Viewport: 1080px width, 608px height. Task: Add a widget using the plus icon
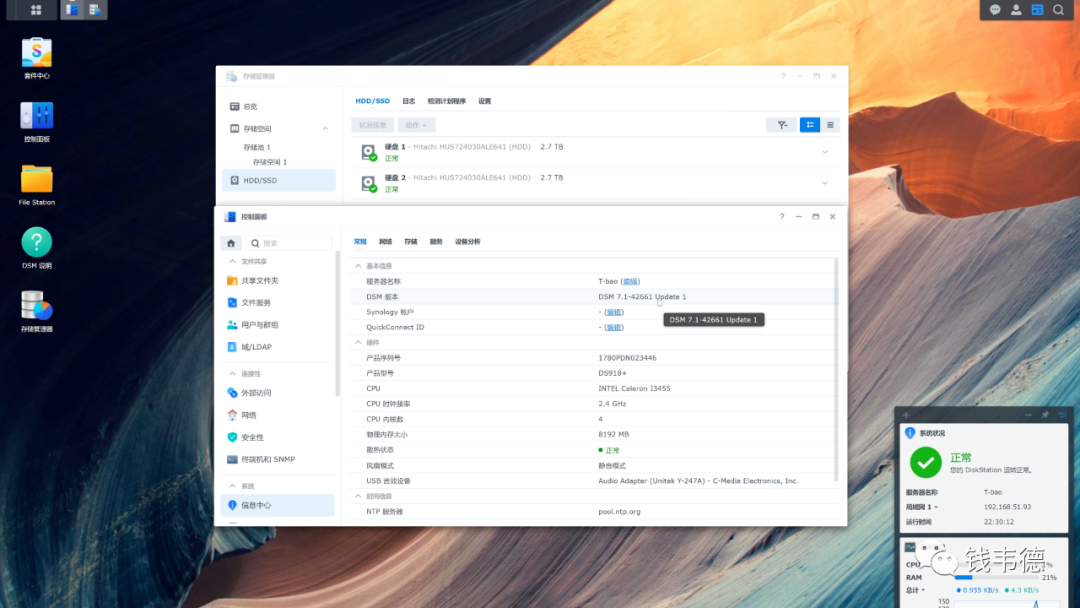[906, 415]
